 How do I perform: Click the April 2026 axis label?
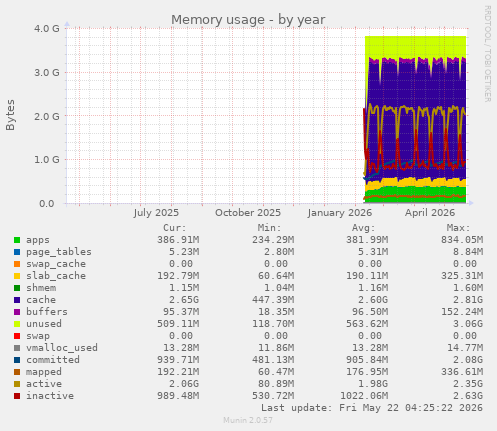pos(430,213)
